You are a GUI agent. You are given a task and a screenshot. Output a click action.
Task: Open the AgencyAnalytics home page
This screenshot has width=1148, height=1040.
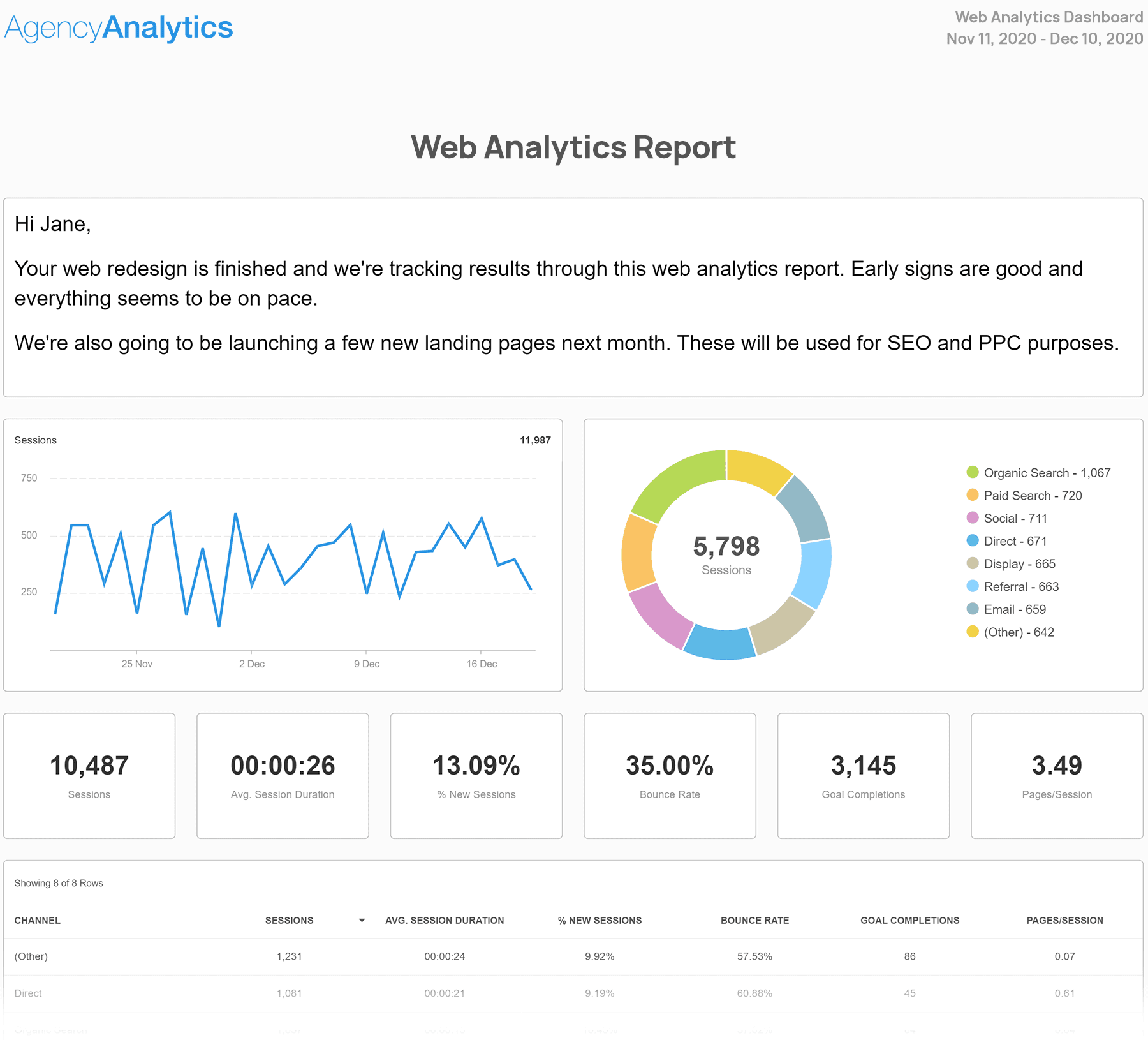click(x=118, y=27)
